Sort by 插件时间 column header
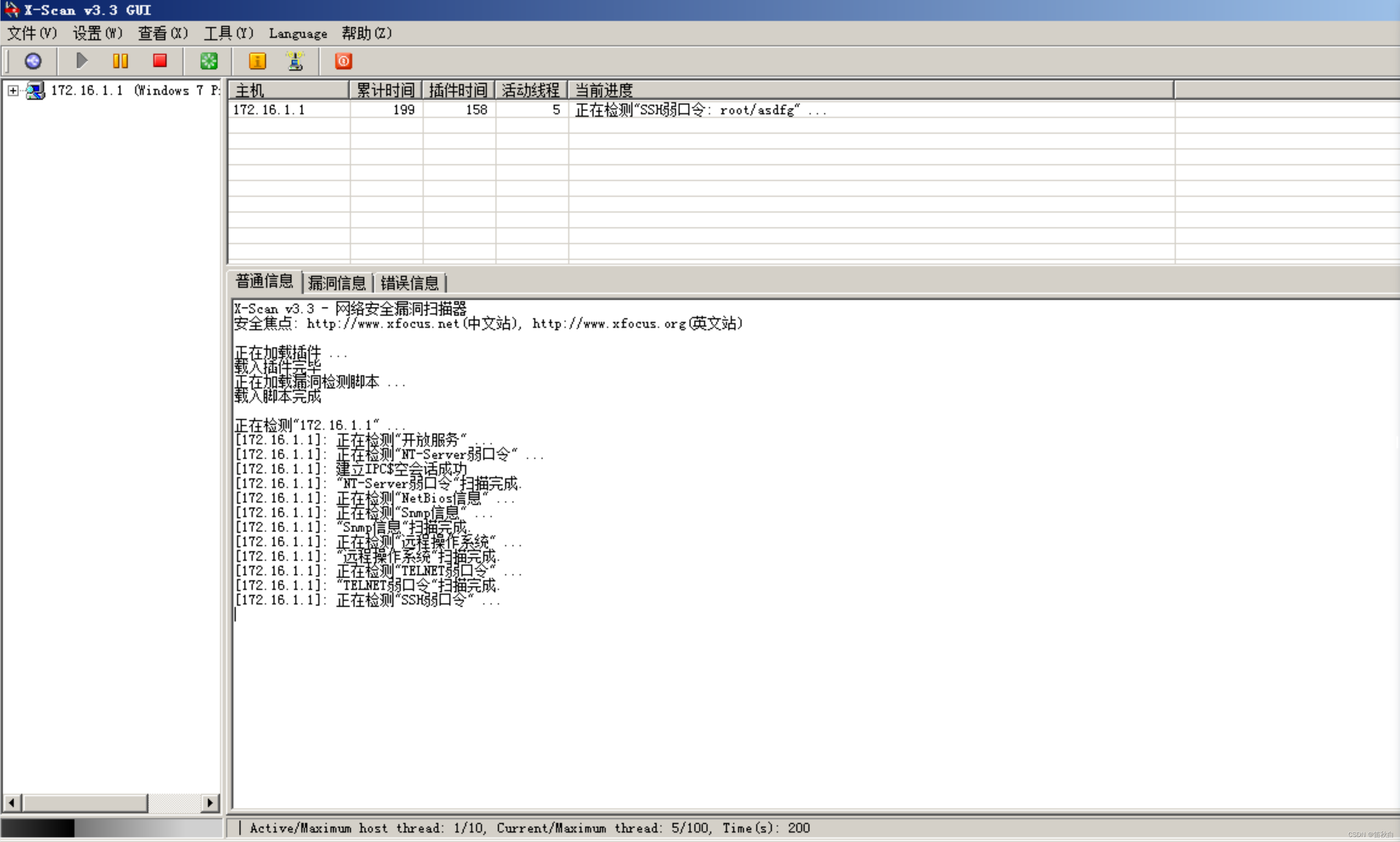This screenshot has height=842, width=1400. click(458, 90)
